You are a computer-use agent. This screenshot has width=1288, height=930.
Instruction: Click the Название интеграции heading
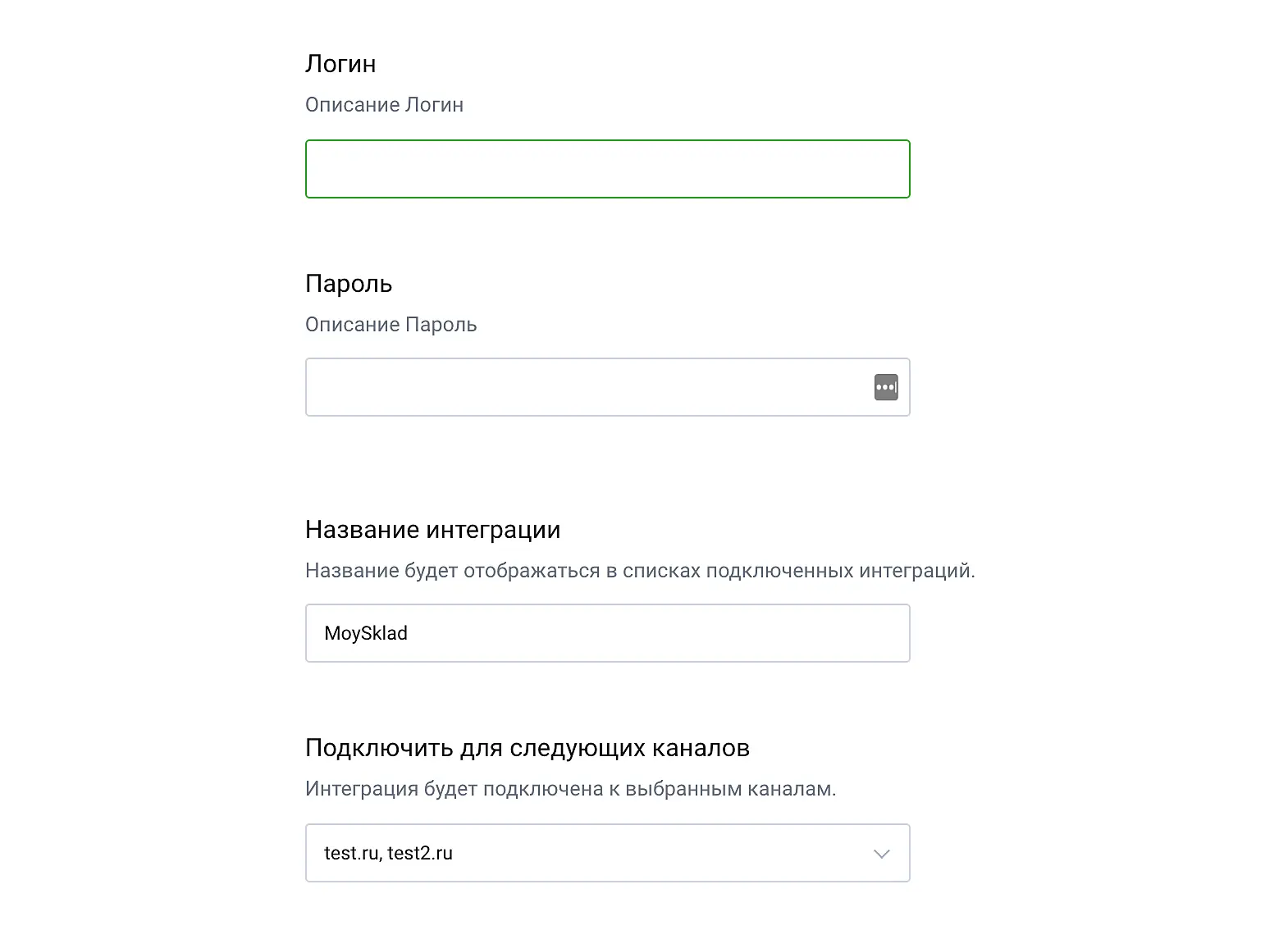click(x=432, y=530)
